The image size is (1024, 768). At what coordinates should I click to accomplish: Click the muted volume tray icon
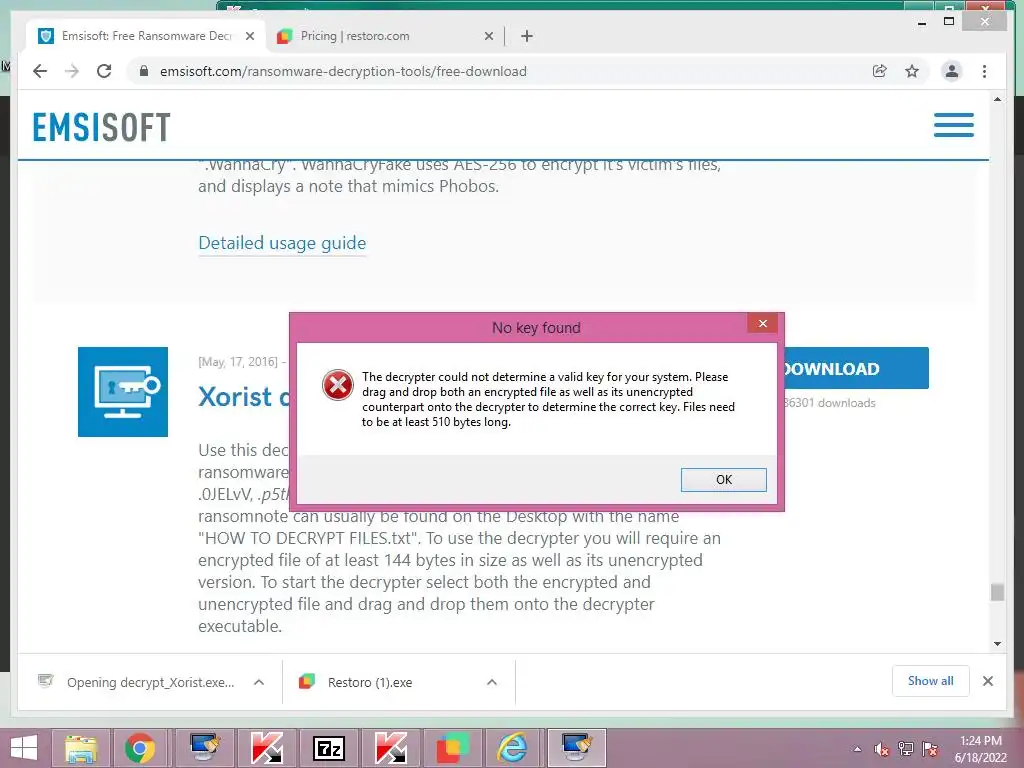point(882,749)
